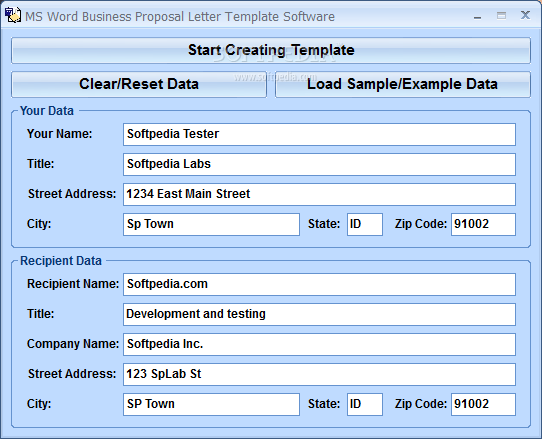The image size is (542, 439).
Task: Click the Zip Code field in Your Data
Action: point(483,224)
